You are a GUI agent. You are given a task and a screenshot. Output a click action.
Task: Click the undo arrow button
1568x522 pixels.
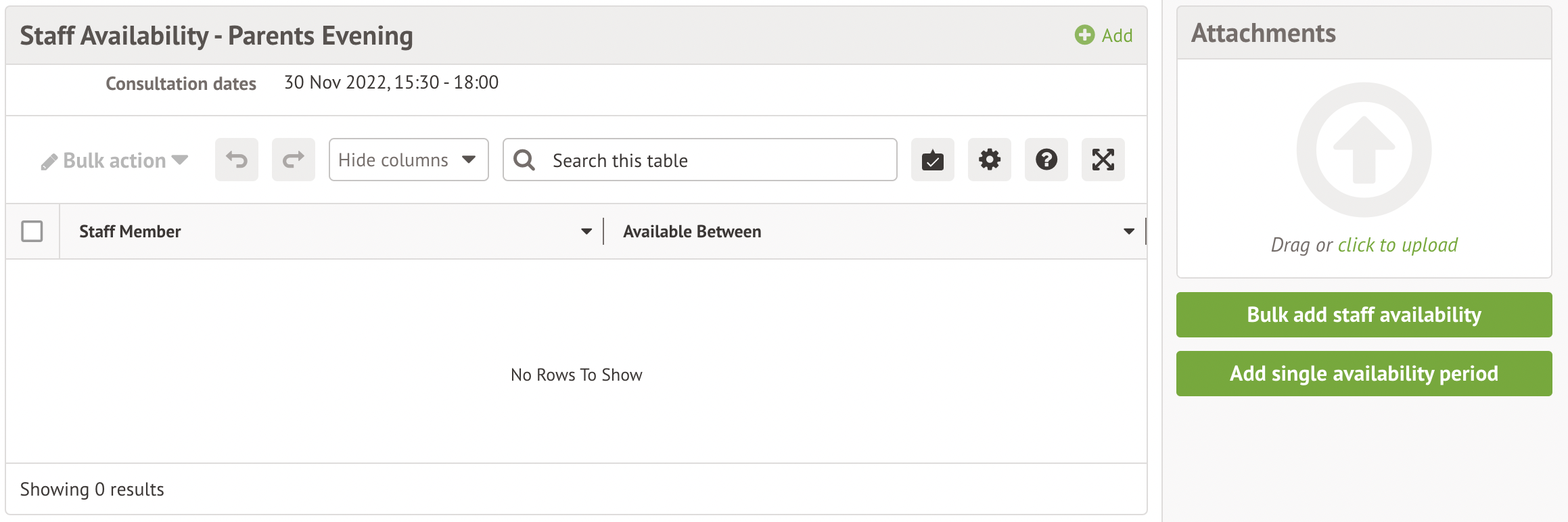(x=237, y=160)
